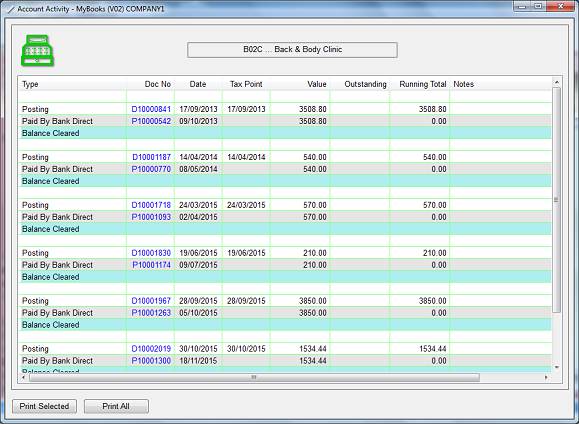
Task: Select the date 09/10/2013
Action: coord(198,121)
